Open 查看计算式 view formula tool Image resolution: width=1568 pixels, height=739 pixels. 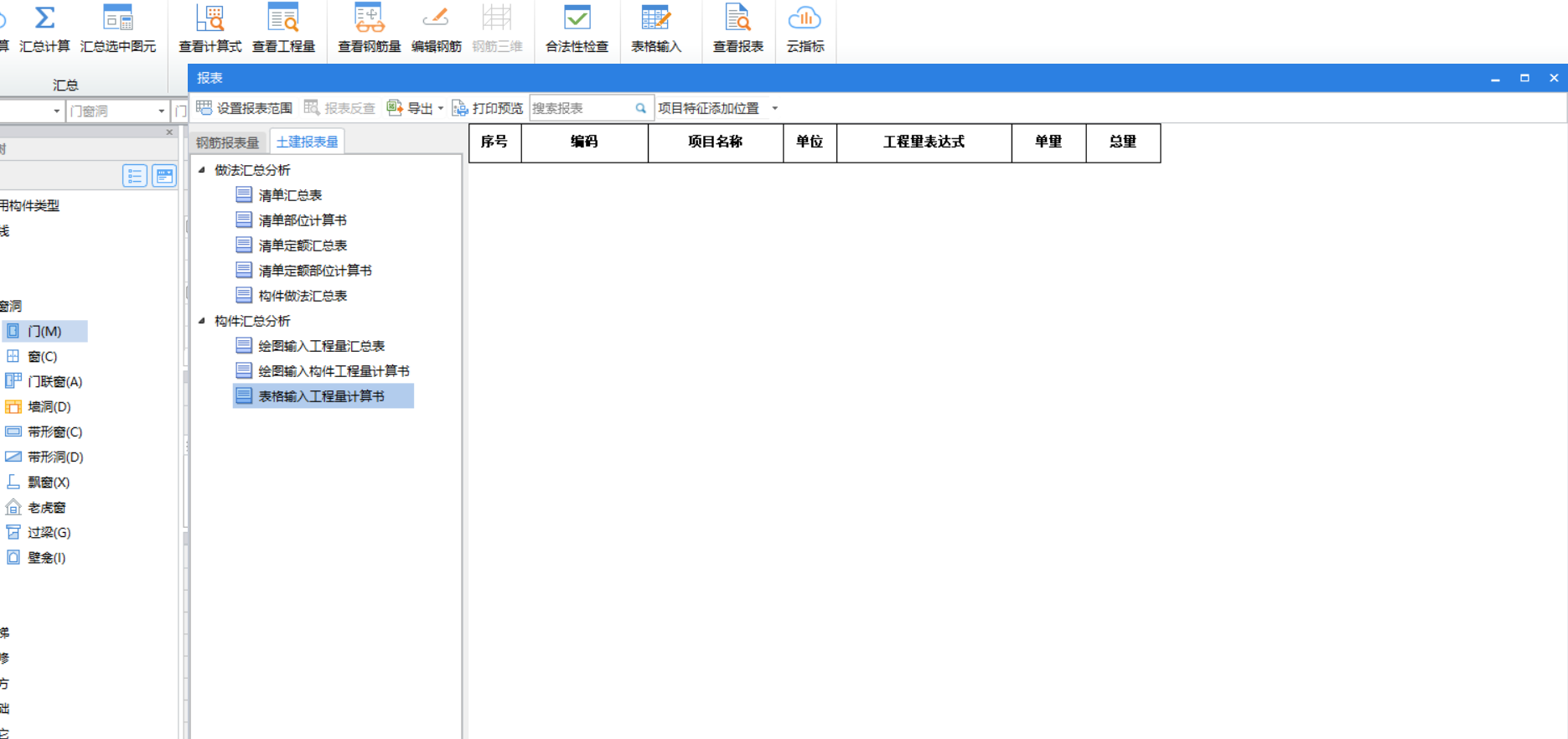(x=210, y=29)
